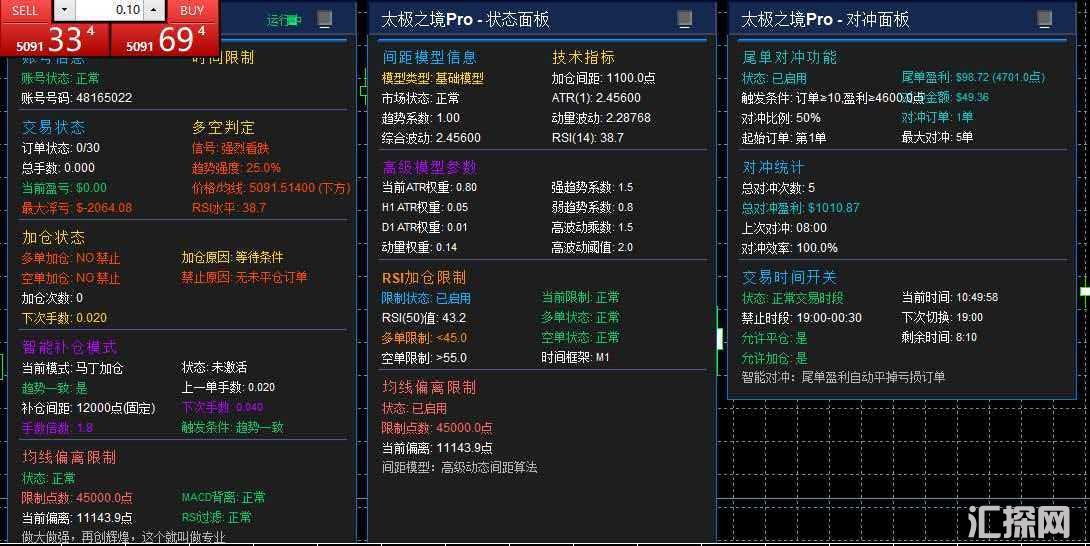Click 信号: 强烈看跌 signal text

pos(230,148)
